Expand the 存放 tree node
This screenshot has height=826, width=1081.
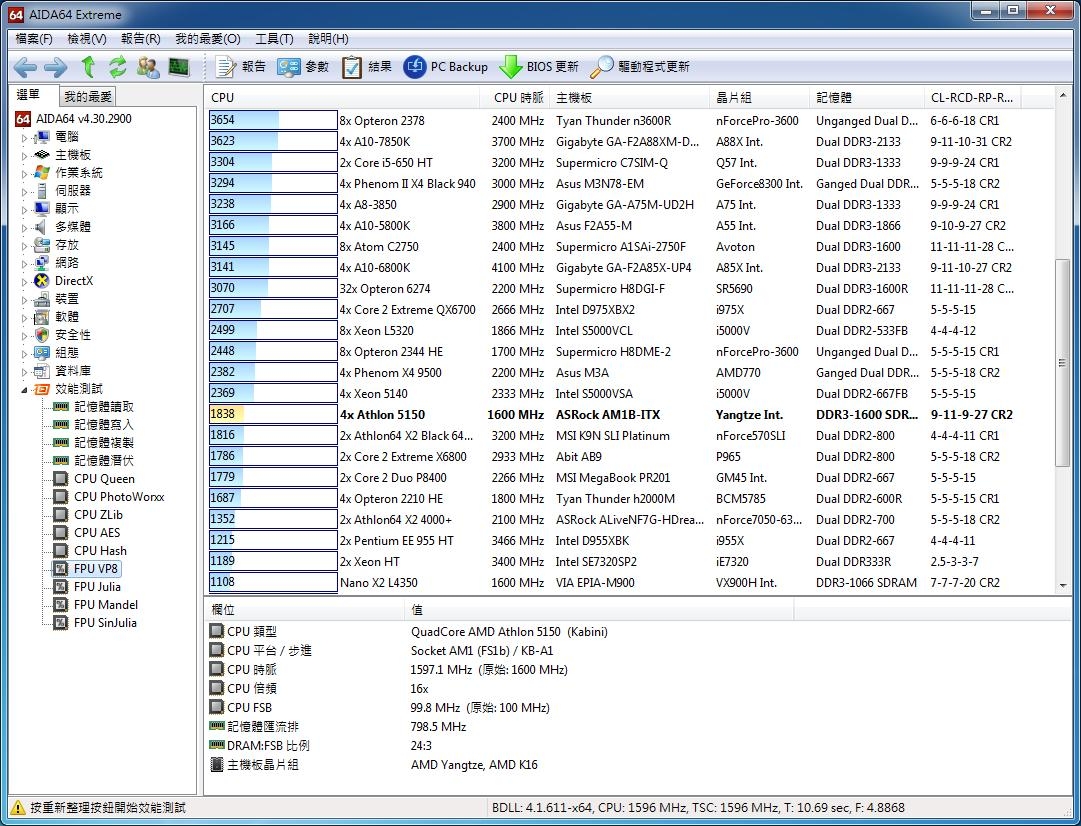pyautogui.click(x=25, y=245)
